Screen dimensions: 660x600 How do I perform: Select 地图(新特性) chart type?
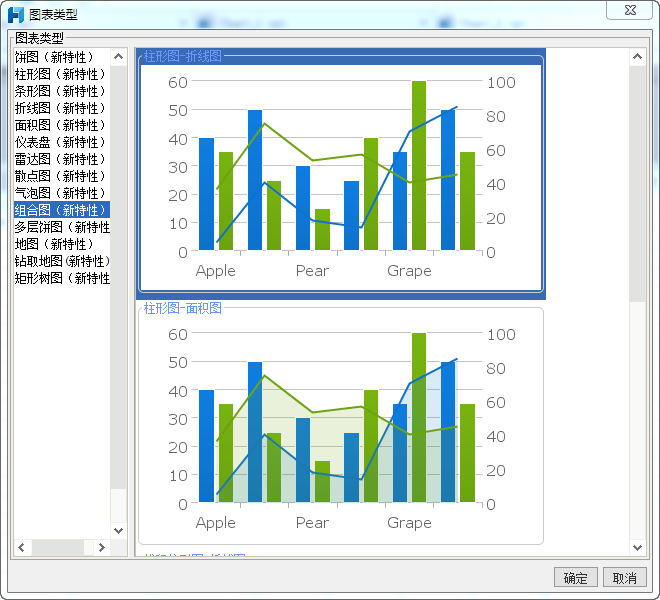pyautogui.click(x=62, y=244)
